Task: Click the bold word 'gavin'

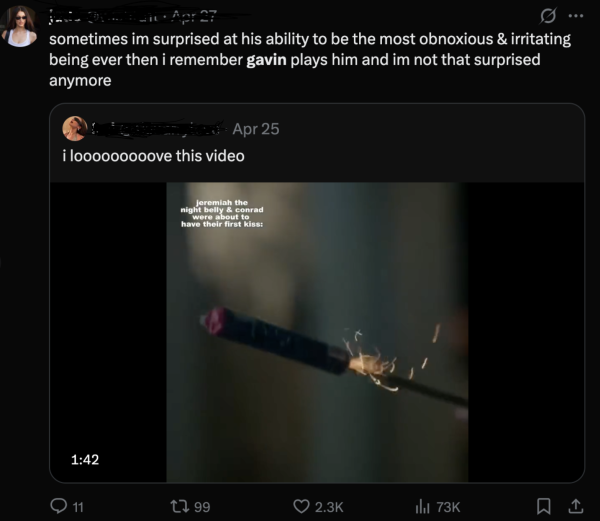Action: (266, 60)
